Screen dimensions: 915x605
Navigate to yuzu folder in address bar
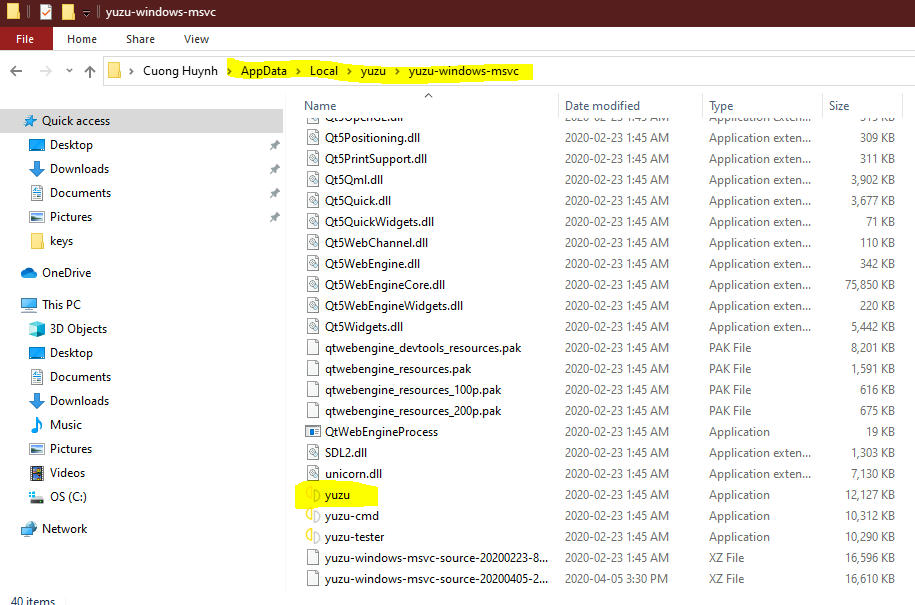click(x=373, y=71)
